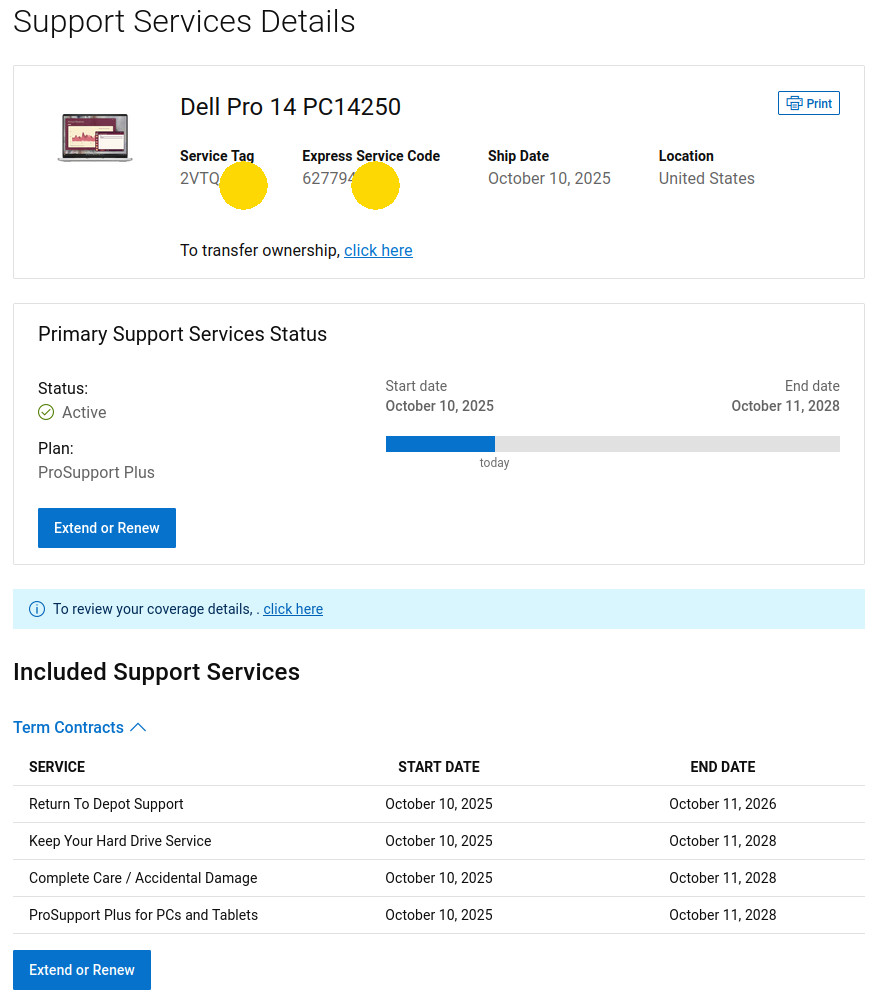The height and width of the screenshot is (999, 891).
Task: Click the chevron beside Term Contracts
Action: (138, 728)
